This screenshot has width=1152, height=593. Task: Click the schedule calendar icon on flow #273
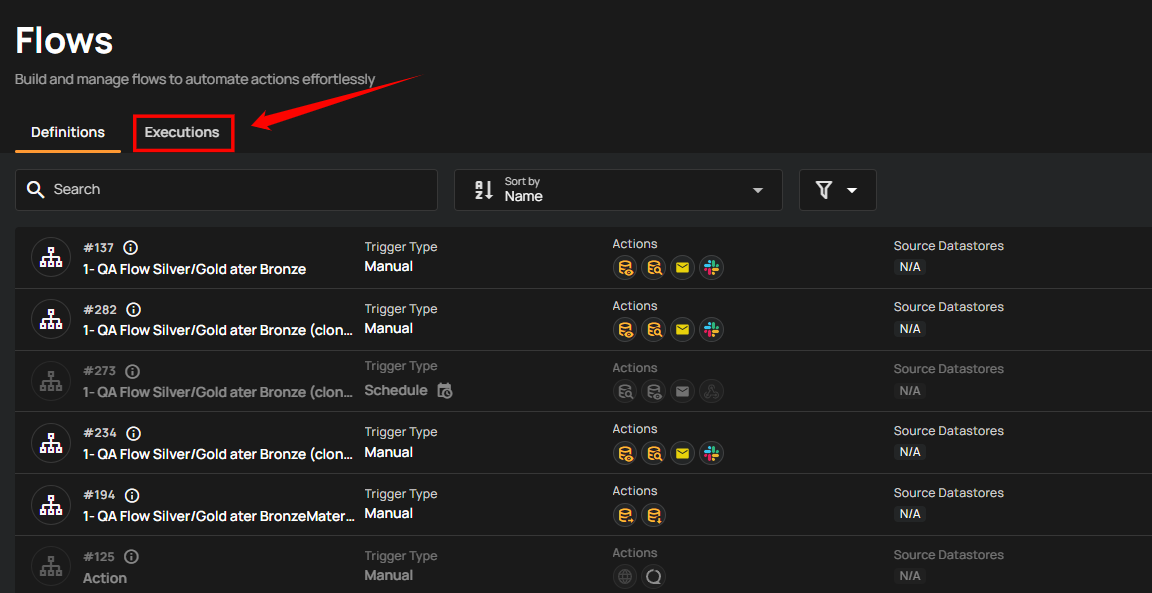(445, 391)
